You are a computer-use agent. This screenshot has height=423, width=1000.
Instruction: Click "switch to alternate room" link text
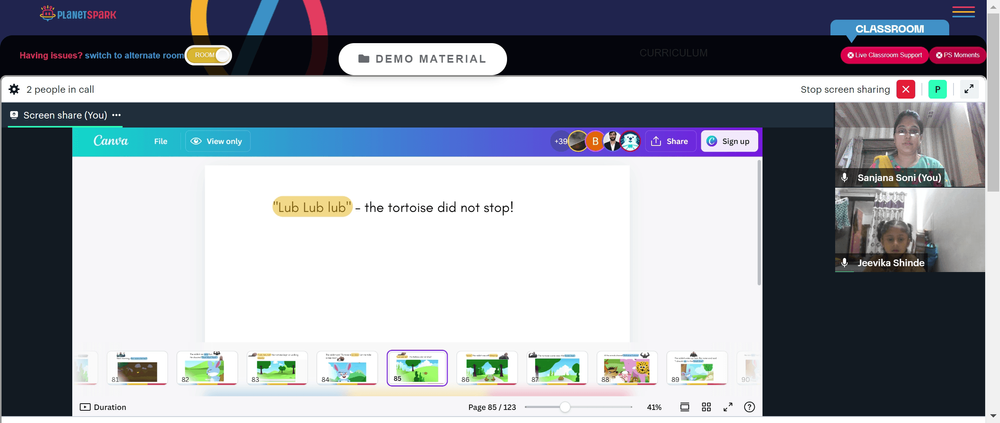tap(134, 56)
